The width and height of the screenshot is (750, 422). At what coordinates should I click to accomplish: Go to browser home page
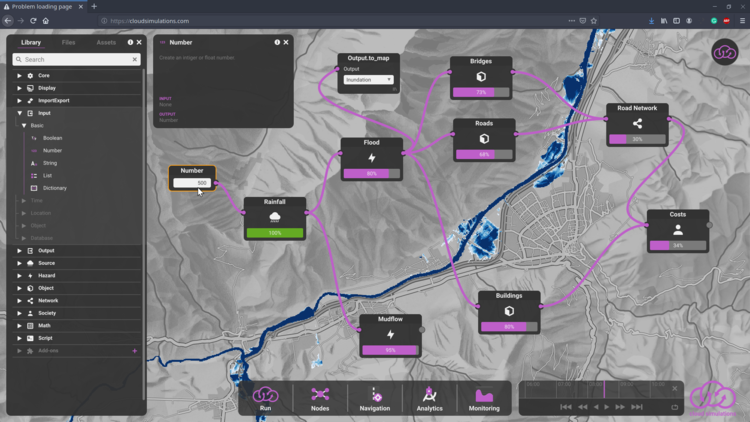[45, 21]
